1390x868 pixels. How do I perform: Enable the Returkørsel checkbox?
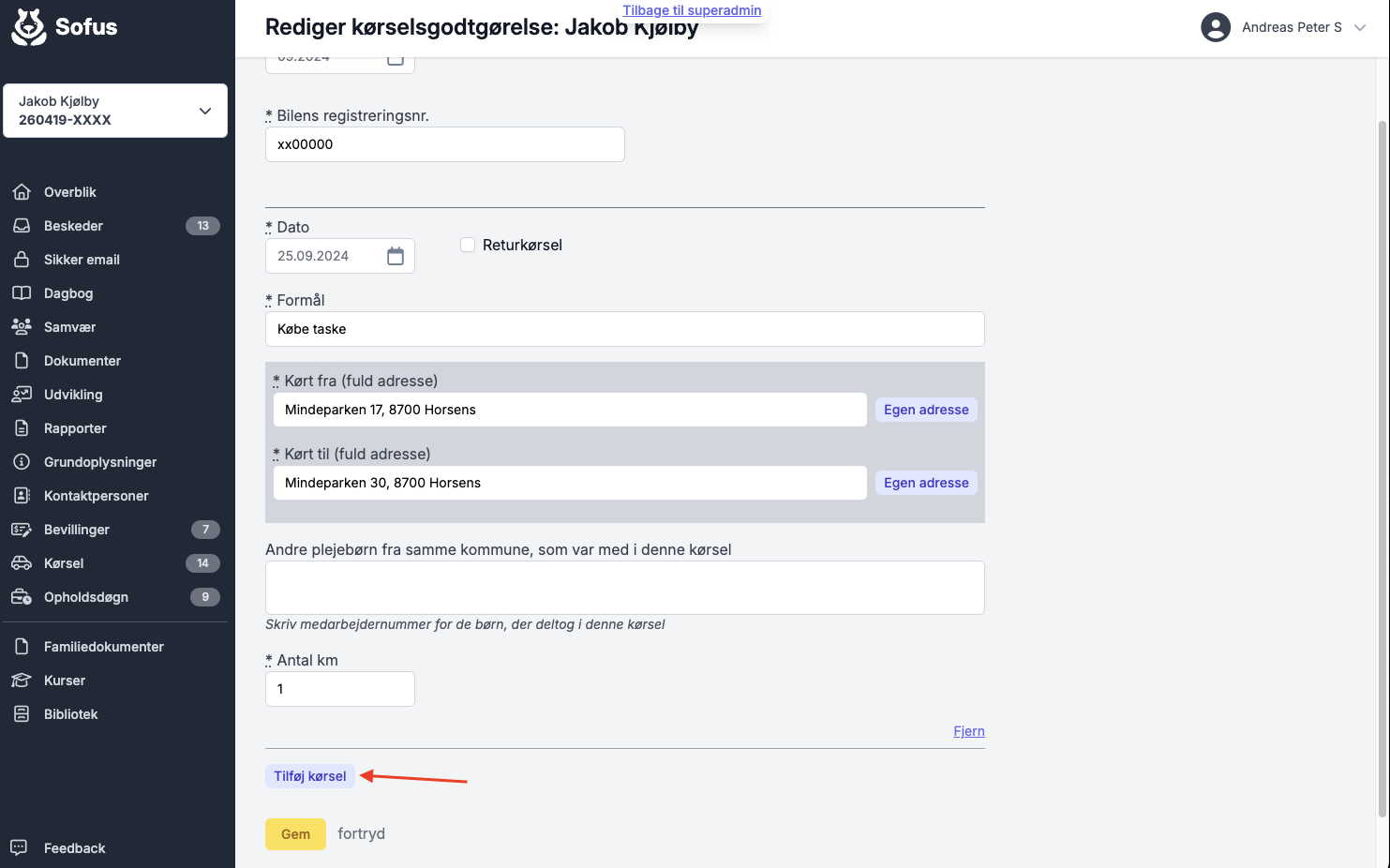coord(468,245)
